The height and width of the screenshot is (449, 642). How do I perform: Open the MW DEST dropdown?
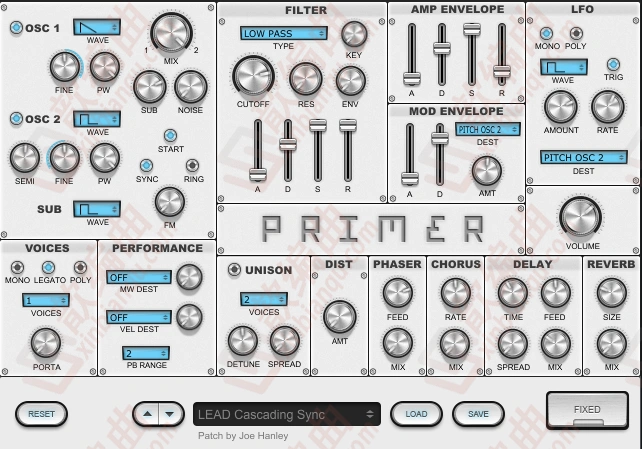(x=139, y=278)
